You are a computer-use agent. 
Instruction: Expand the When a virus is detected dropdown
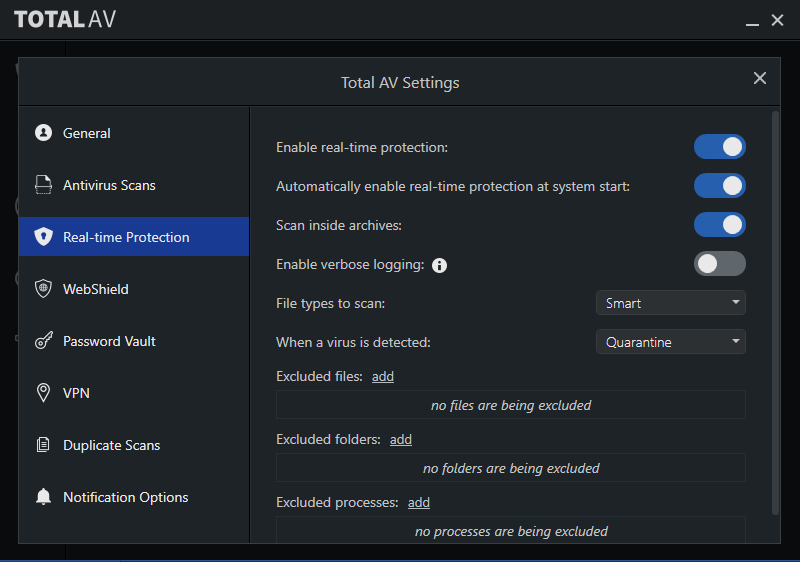(670, 342)
